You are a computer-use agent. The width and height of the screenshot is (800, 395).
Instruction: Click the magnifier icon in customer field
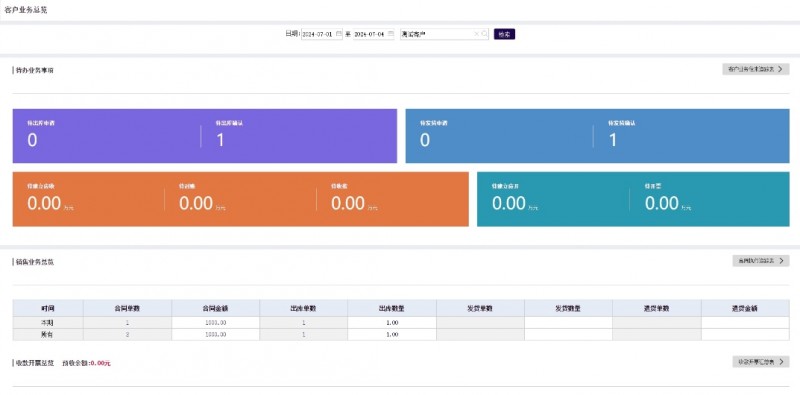484,34
